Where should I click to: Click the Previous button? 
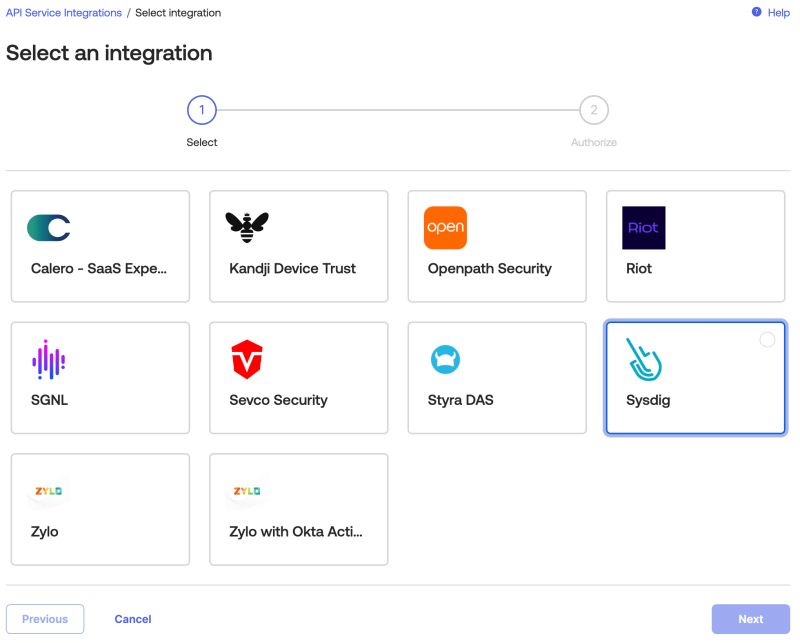click(45, 618)
